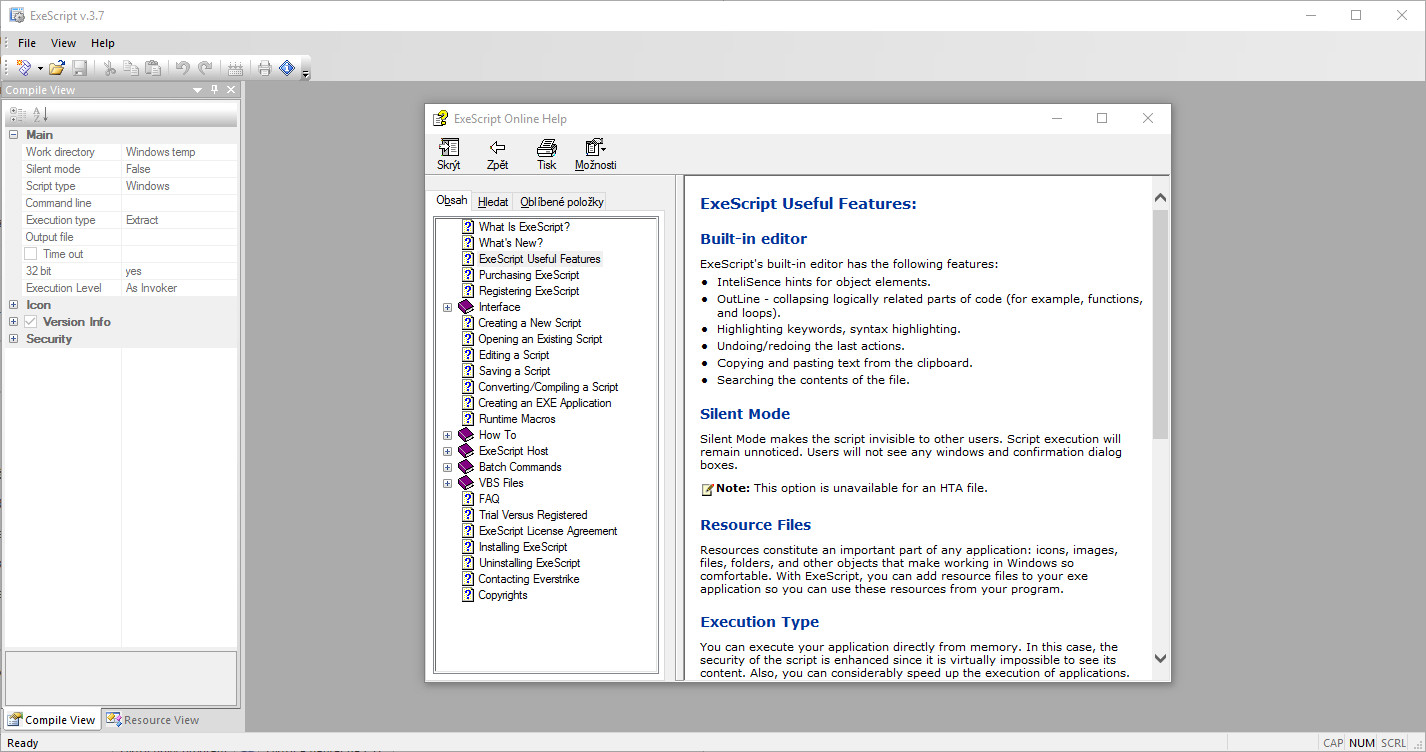Sort properties alphabetically
1426x752 pixels.
pyautogui.click(x=41, y=115)
